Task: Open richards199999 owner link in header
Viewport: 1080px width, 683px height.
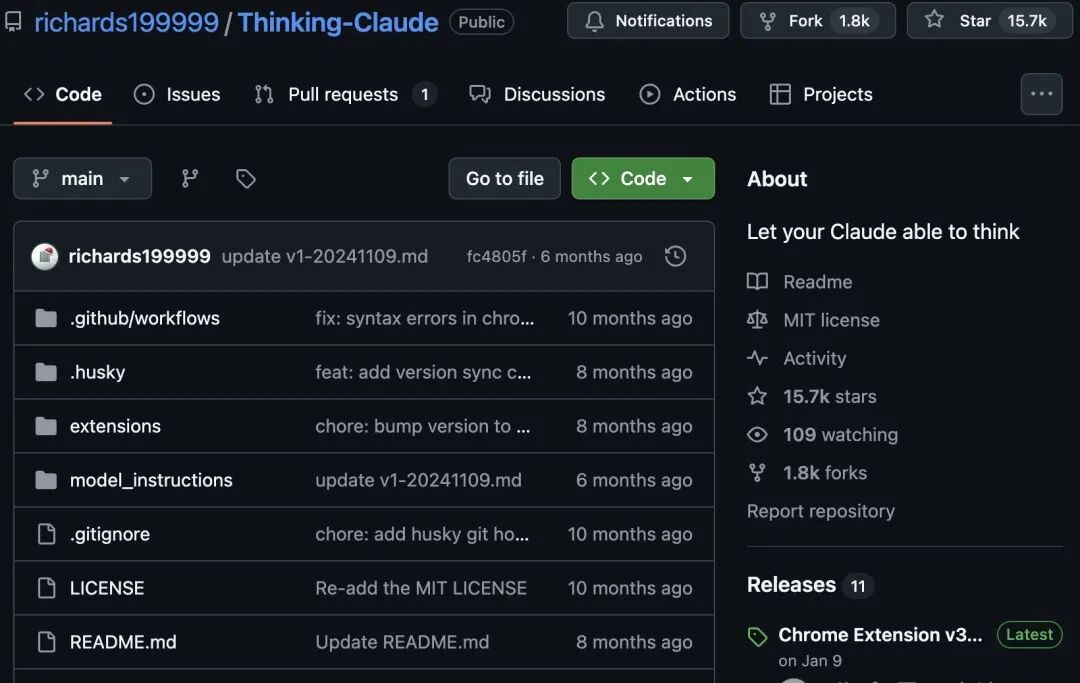Action: click(127, 22)
